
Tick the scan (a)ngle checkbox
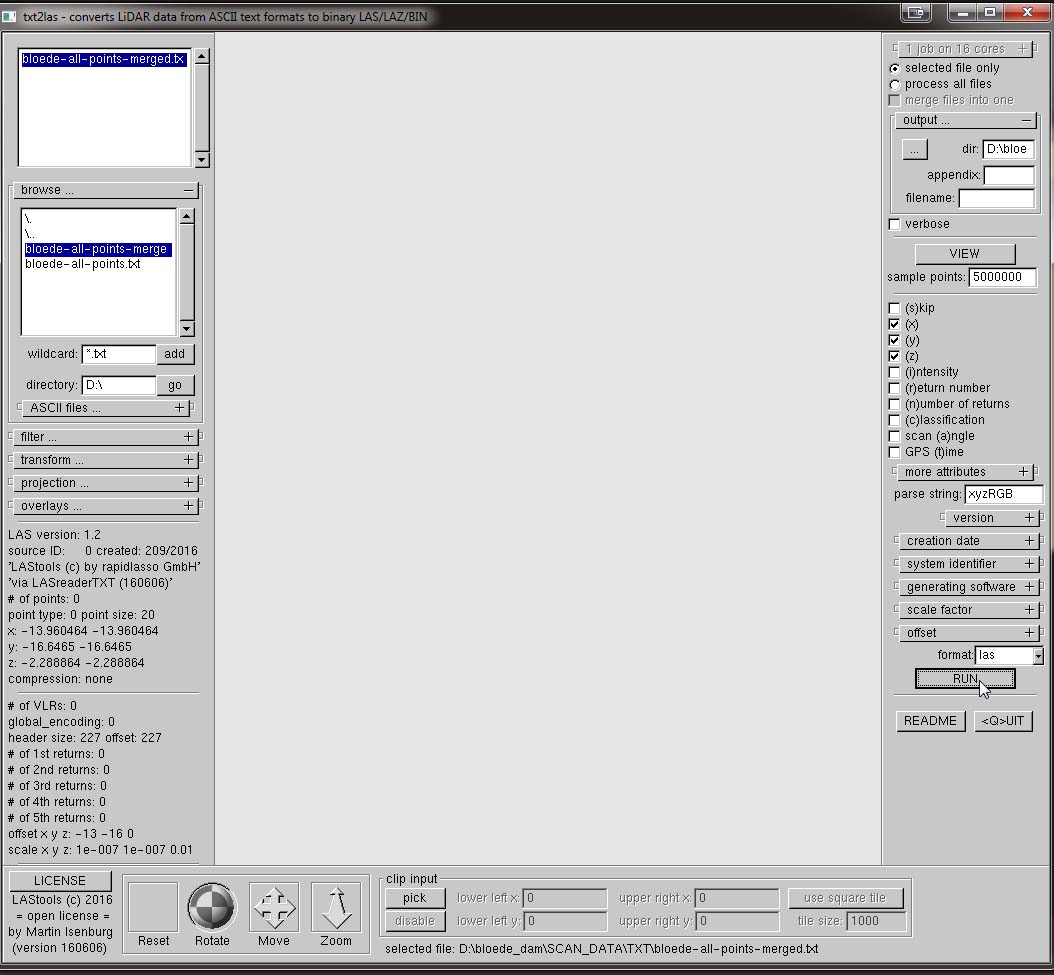pos(894,436)
